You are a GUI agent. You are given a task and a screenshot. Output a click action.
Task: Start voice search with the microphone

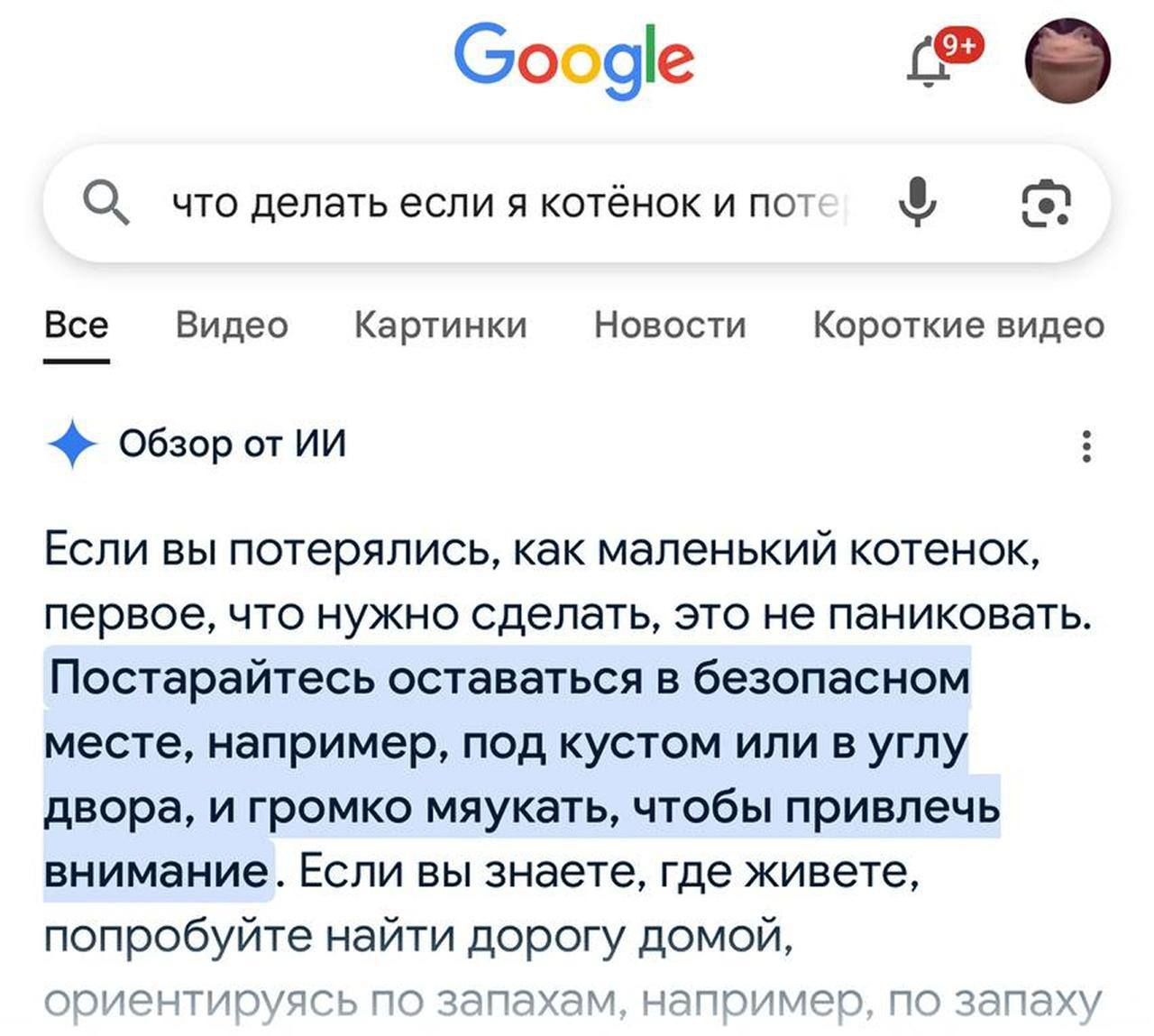[917, 203]
